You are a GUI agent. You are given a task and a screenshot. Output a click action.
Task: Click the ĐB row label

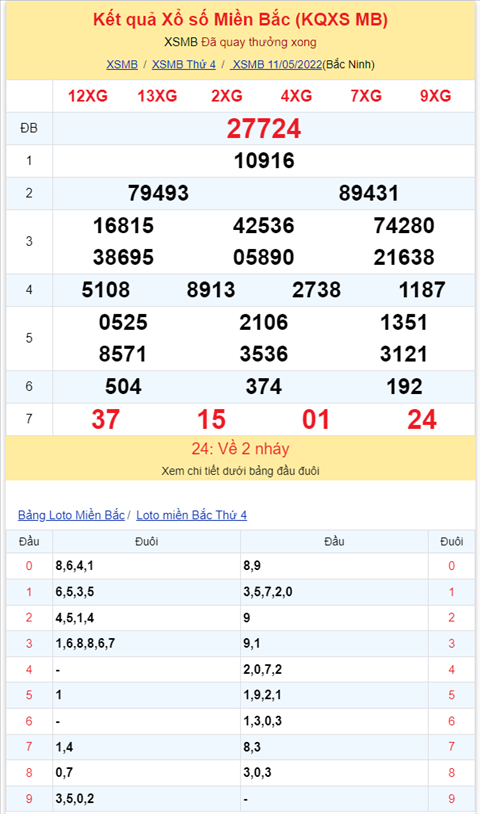tap(29, 128)
